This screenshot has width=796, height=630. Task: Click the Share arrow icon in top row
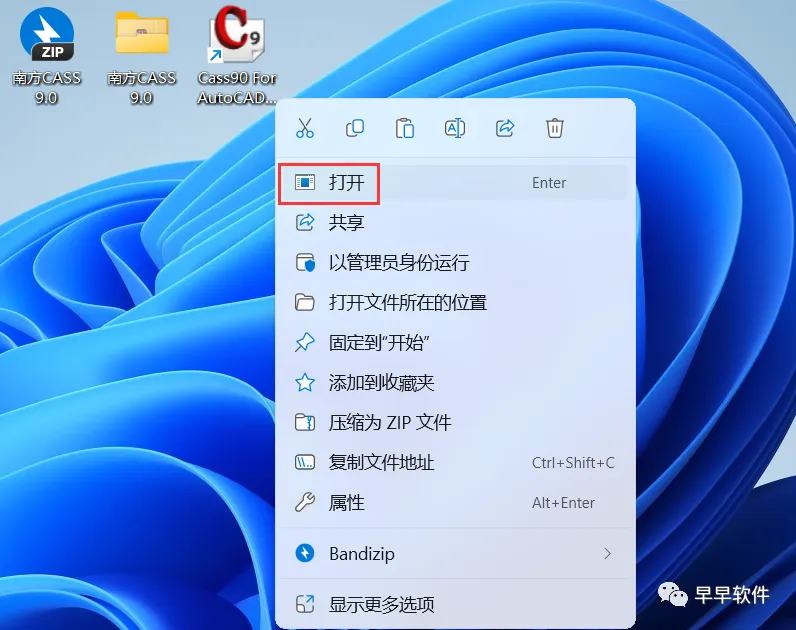click(505, 128)
